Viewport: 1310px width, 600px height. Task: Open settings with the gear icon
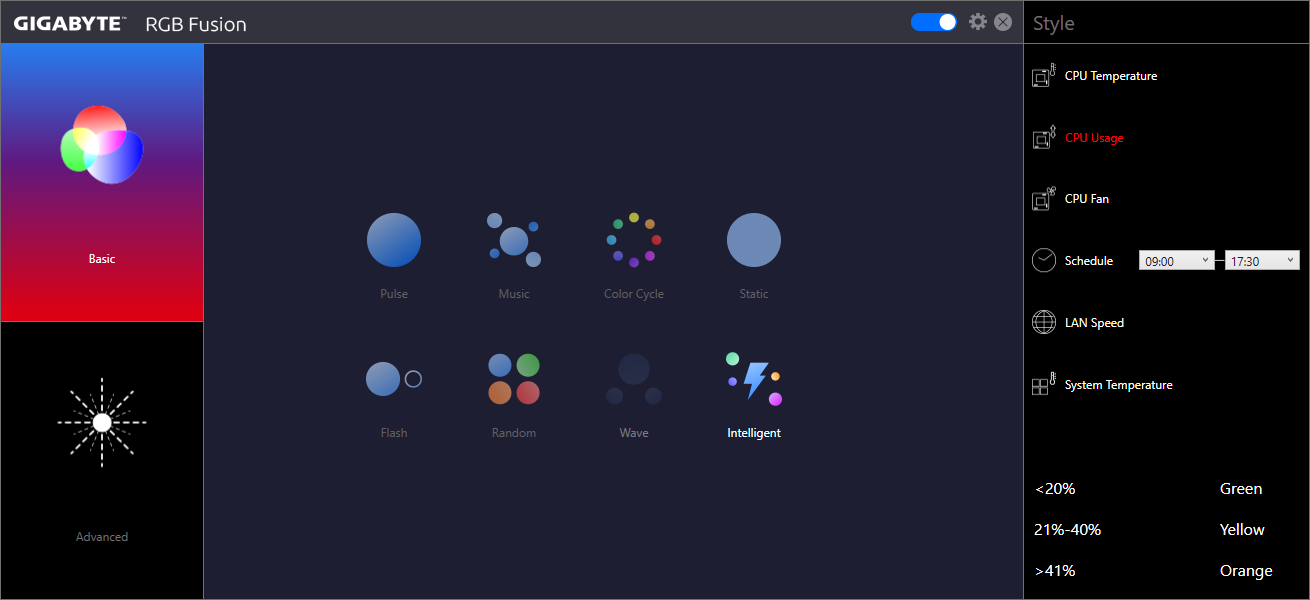(x=978, y=22)
